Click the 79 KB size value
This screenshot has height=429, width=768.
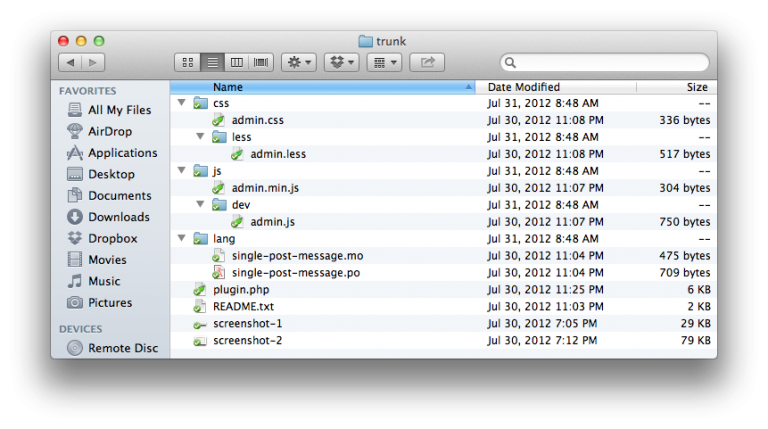[696, 340]
